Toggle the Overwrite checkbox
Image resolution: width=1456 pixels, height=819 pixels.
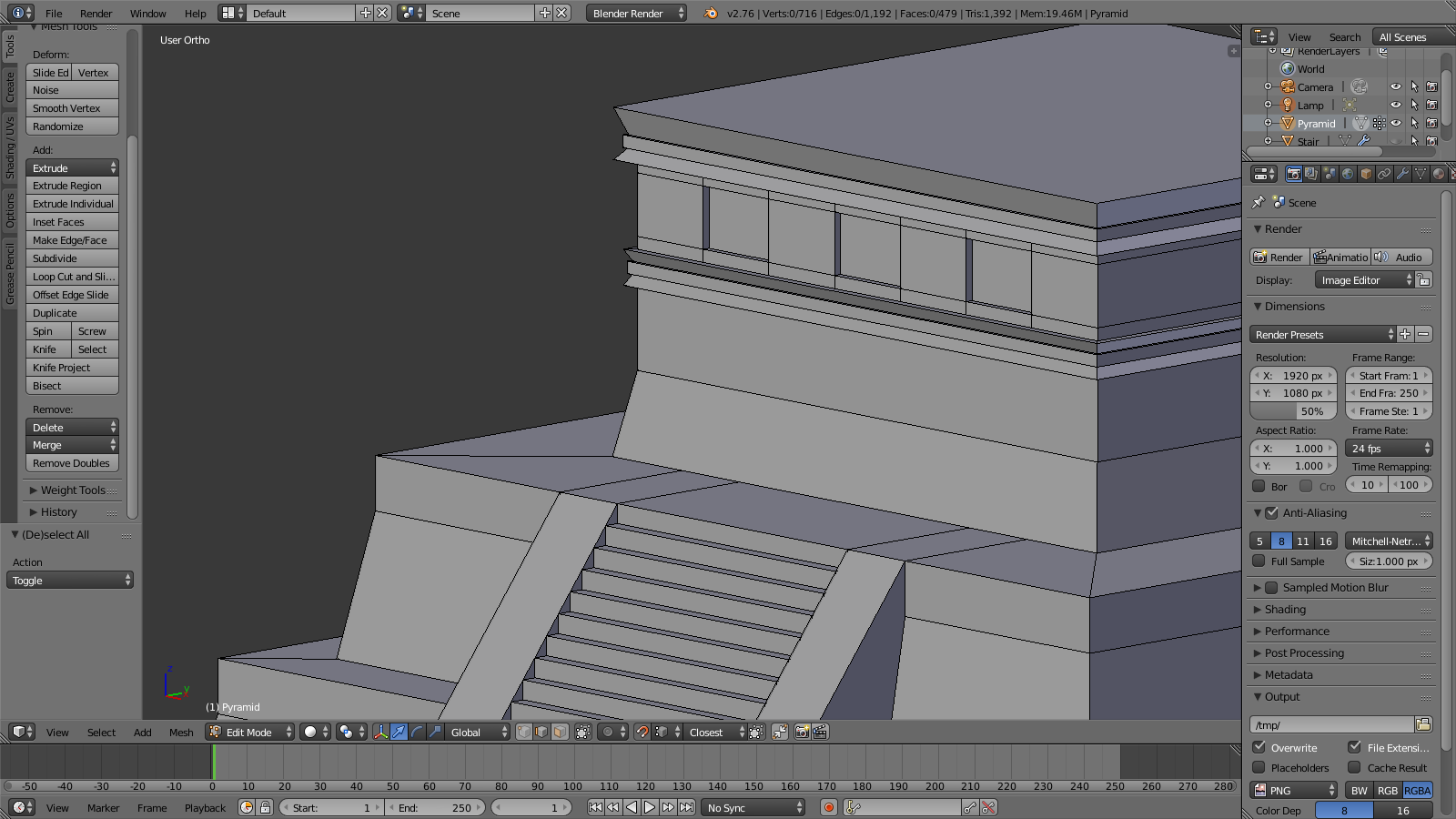[x=1259, y=747]
